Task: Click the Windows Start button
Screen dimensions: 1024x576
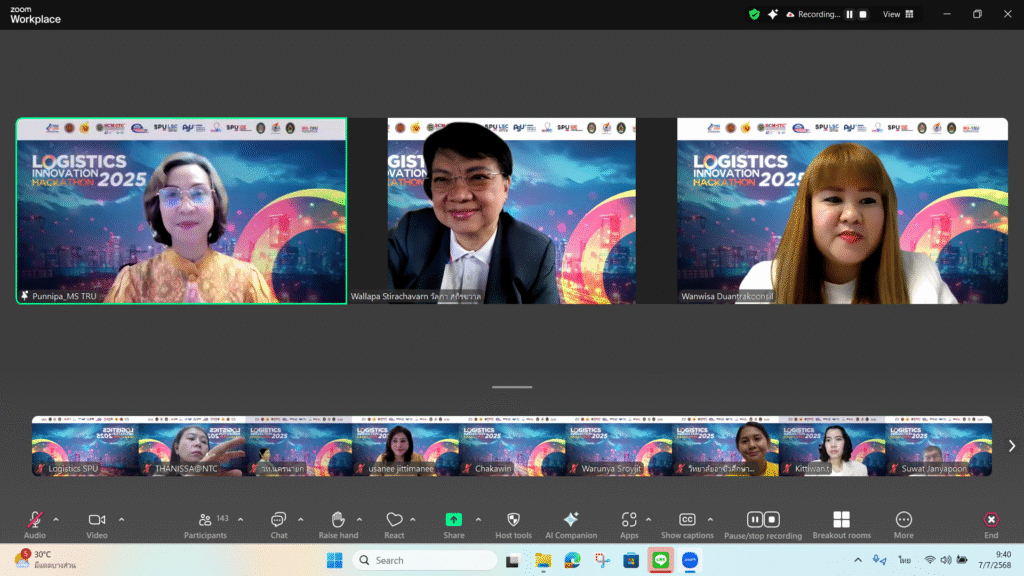Action: 334,560
